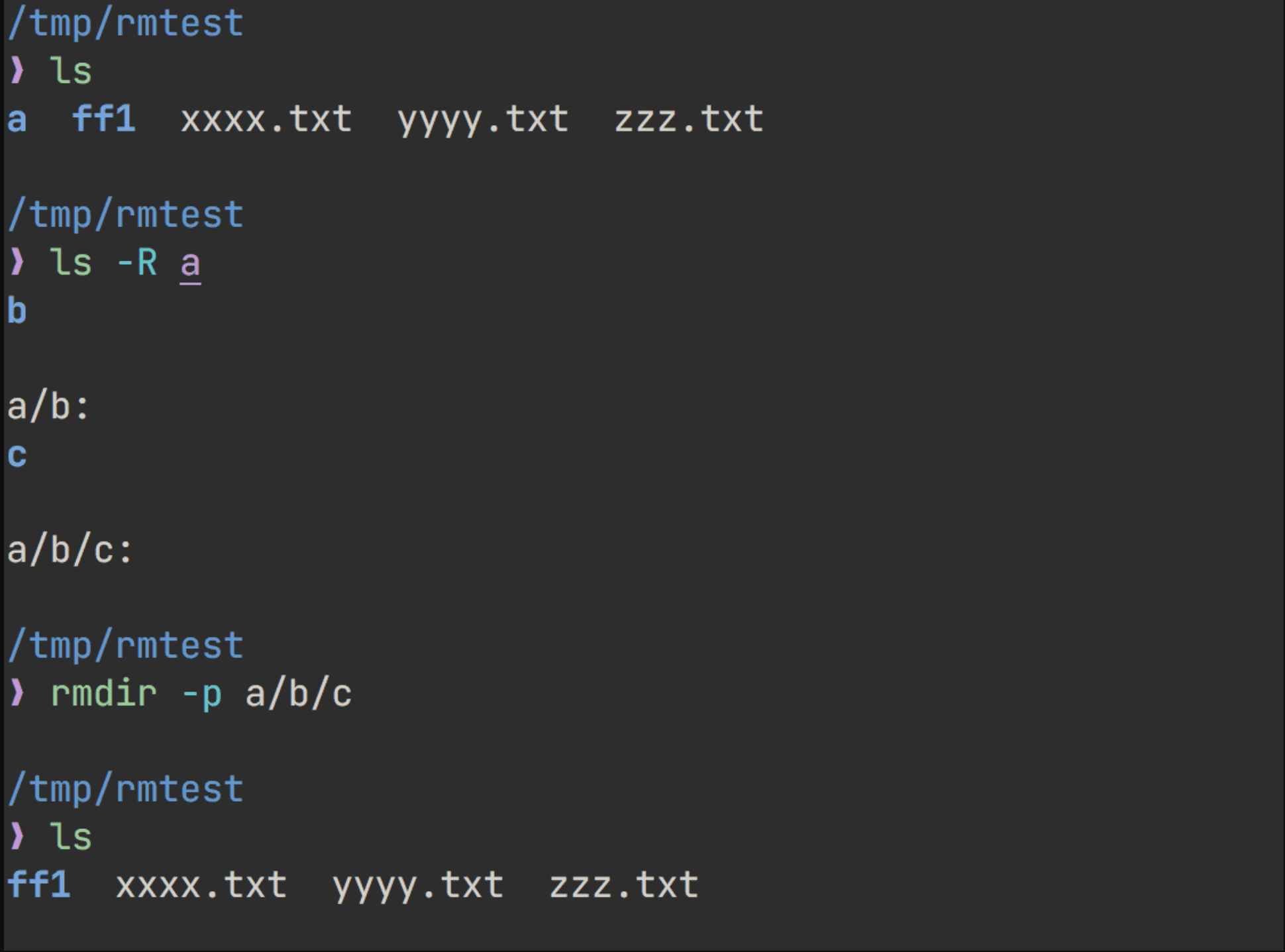Click the 'a/b:' header line
Screen dimensions: 1285x952
48,406
